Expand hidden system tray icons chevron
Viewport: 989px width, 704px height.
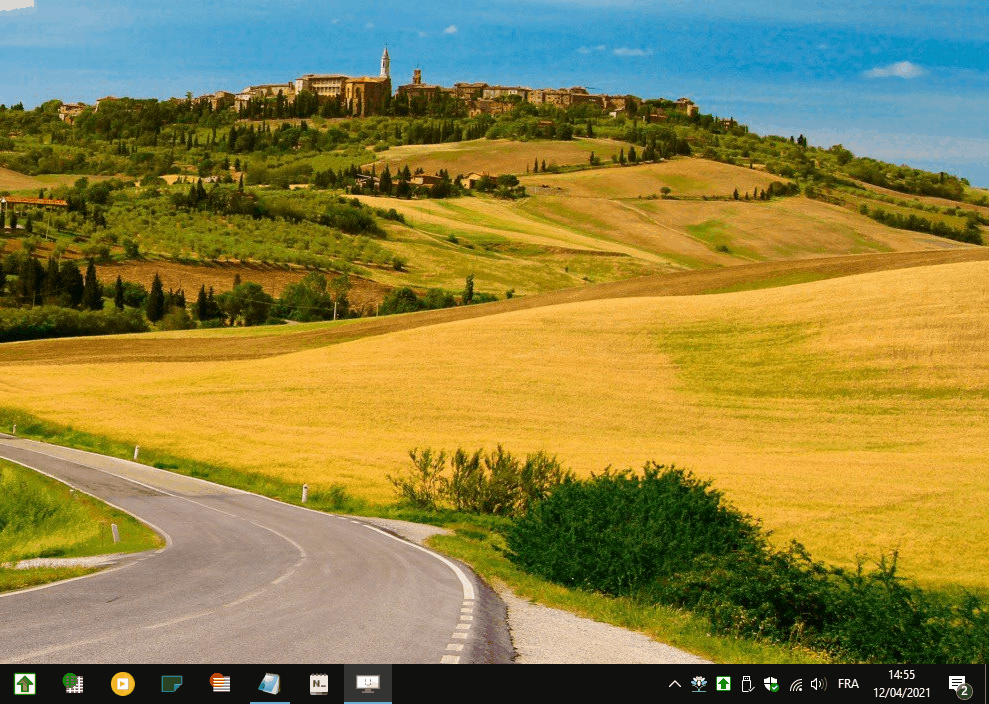tap(674, 684)
